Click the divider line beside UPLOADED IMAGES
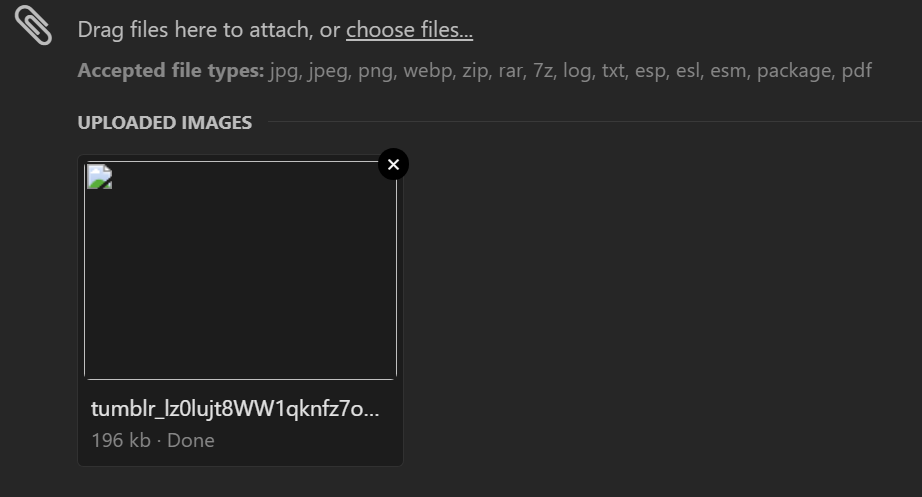The width and height of the screenshot is (922, 497). click(595, 122)
